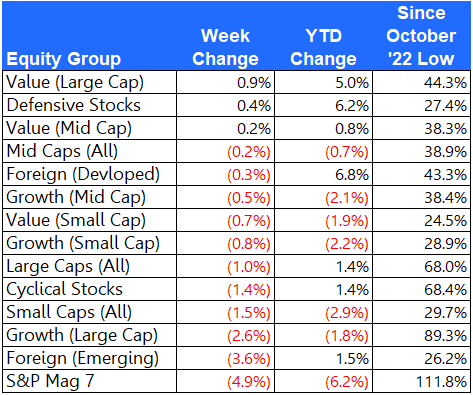Click the Large Caps (All) row label
The height and width of the screenshot is (395, 473).
click(68, 266)
